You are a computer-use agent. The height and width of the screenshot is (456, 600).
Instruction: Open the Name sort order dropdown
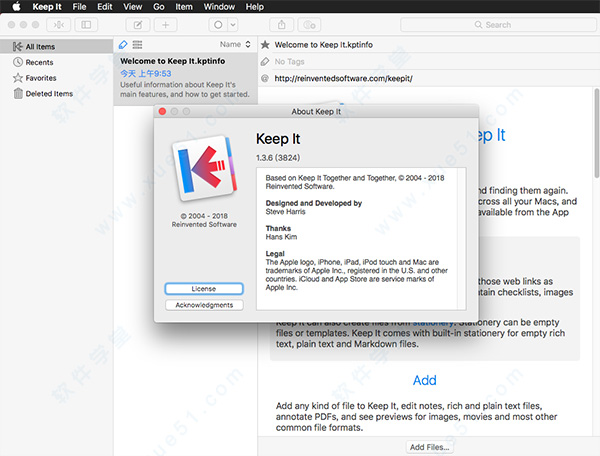(235, 44)
